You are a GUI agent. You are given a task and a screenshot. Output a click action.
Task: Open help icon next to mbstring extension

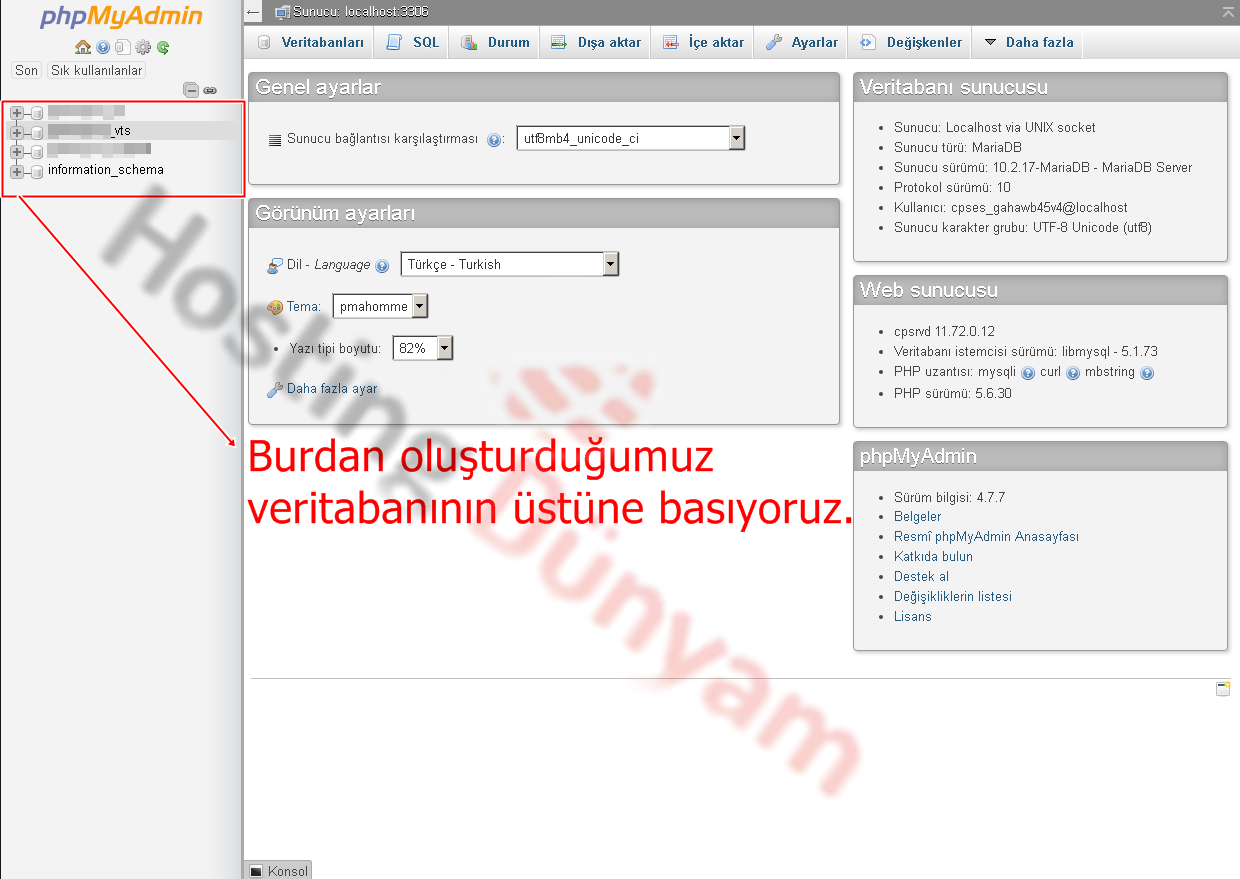click(1147, 373)
